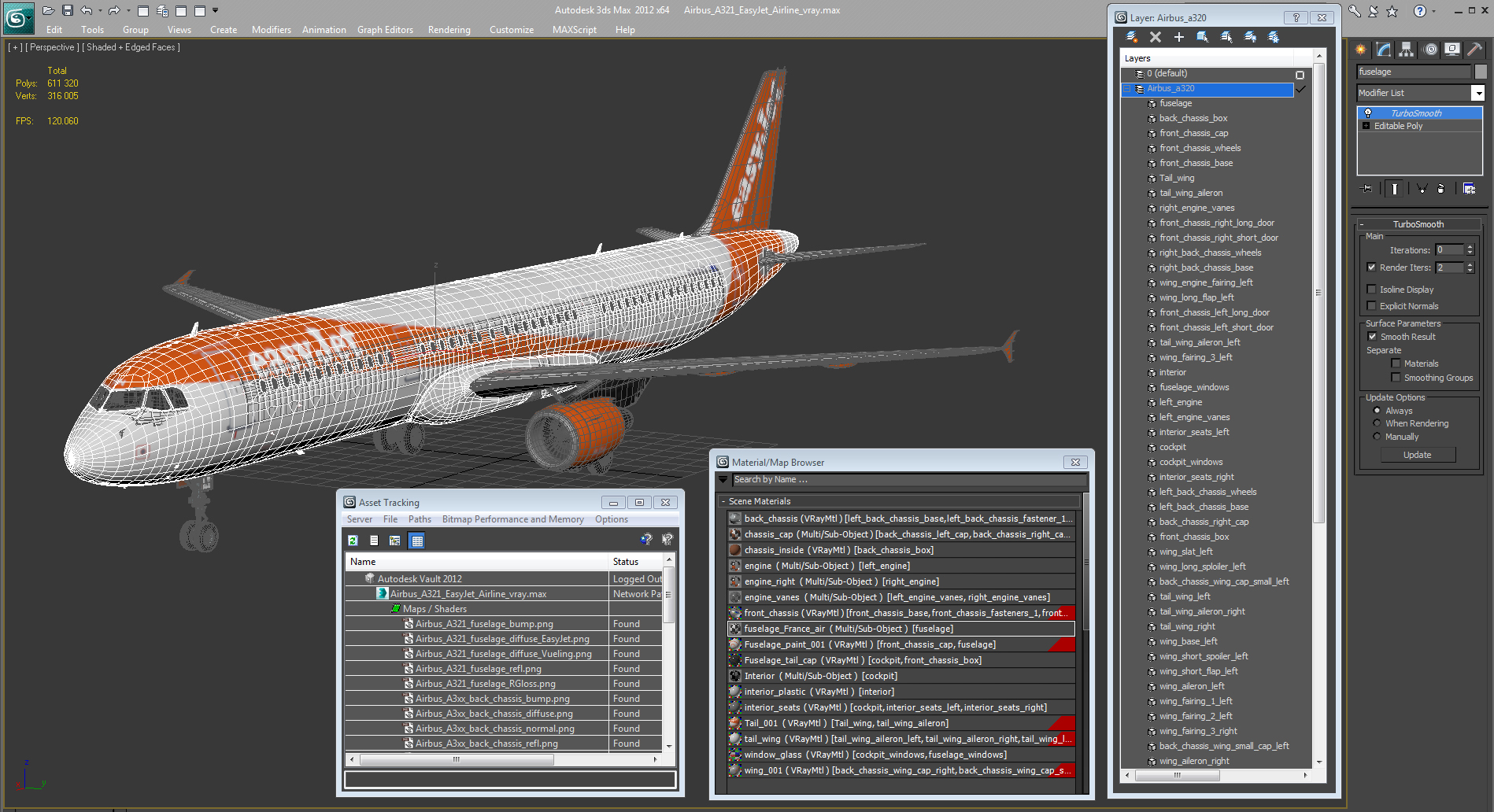
Task: Open the Graph Editors menu
Action: [385, 30]
